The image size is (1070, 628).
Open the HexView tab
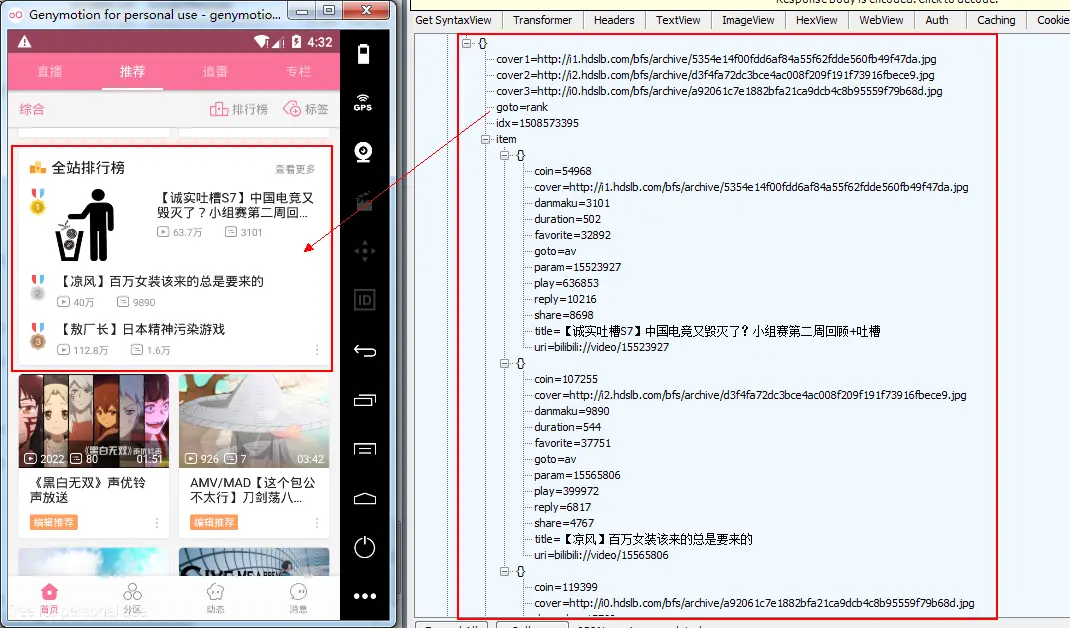[x=816, y=20]
